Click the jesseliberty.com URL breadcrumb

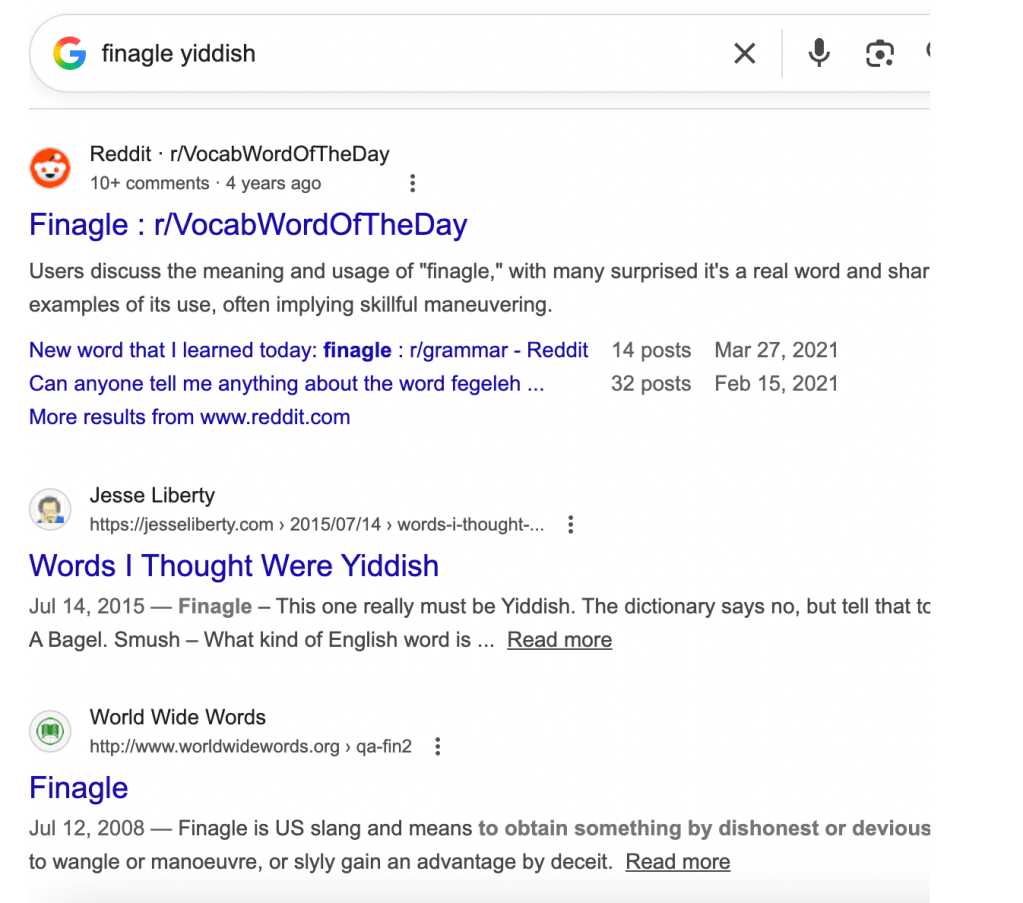pyautogui.click(x=316, y=524)
